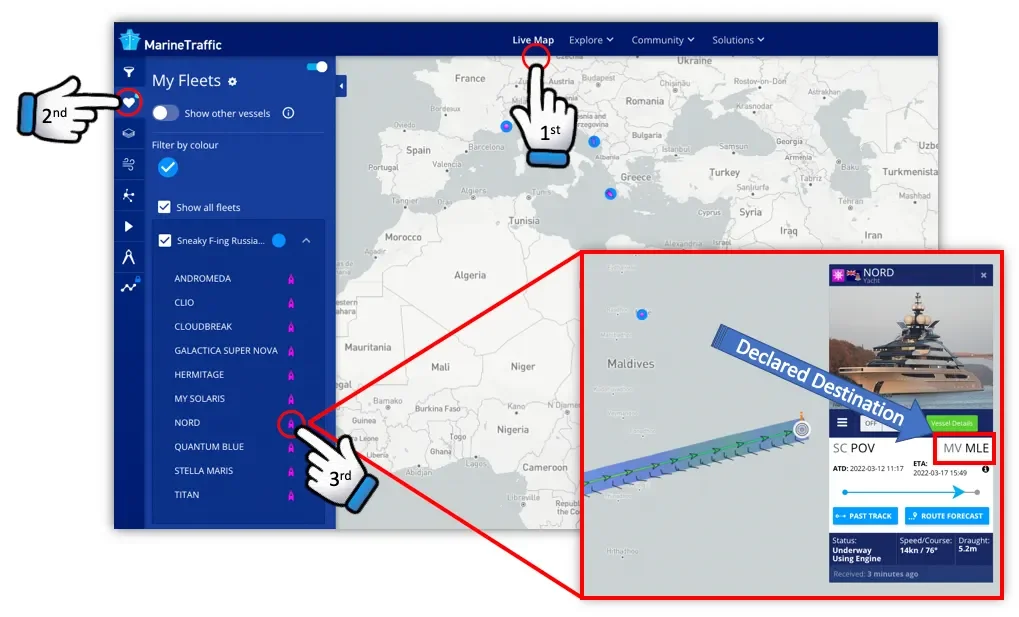Select ANDROMEDA in fleet list
Image resolution: width=1019 pixels, height=617 pixels.
(202, 279)
